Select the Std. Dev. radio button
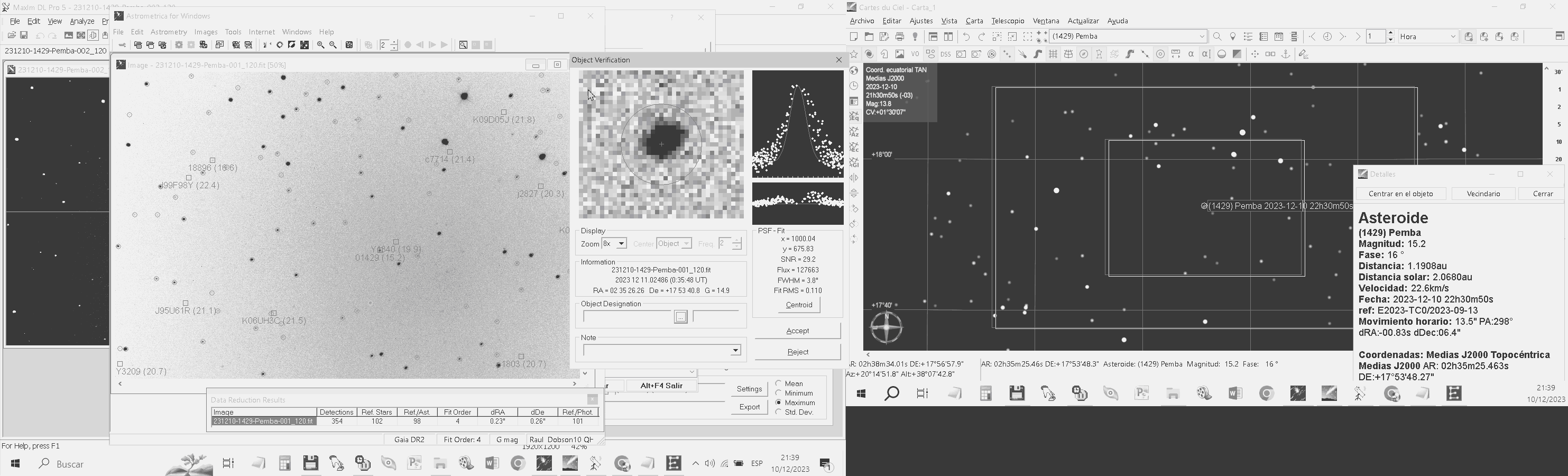The image size is (1568, 476). click(779, 412)
